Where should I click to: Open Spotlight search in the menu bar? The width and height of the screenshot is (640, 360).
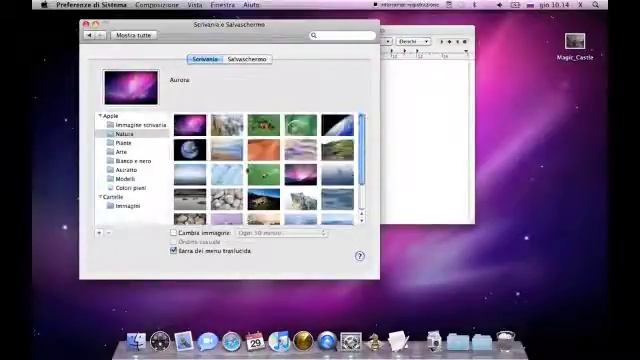(596, 5)
